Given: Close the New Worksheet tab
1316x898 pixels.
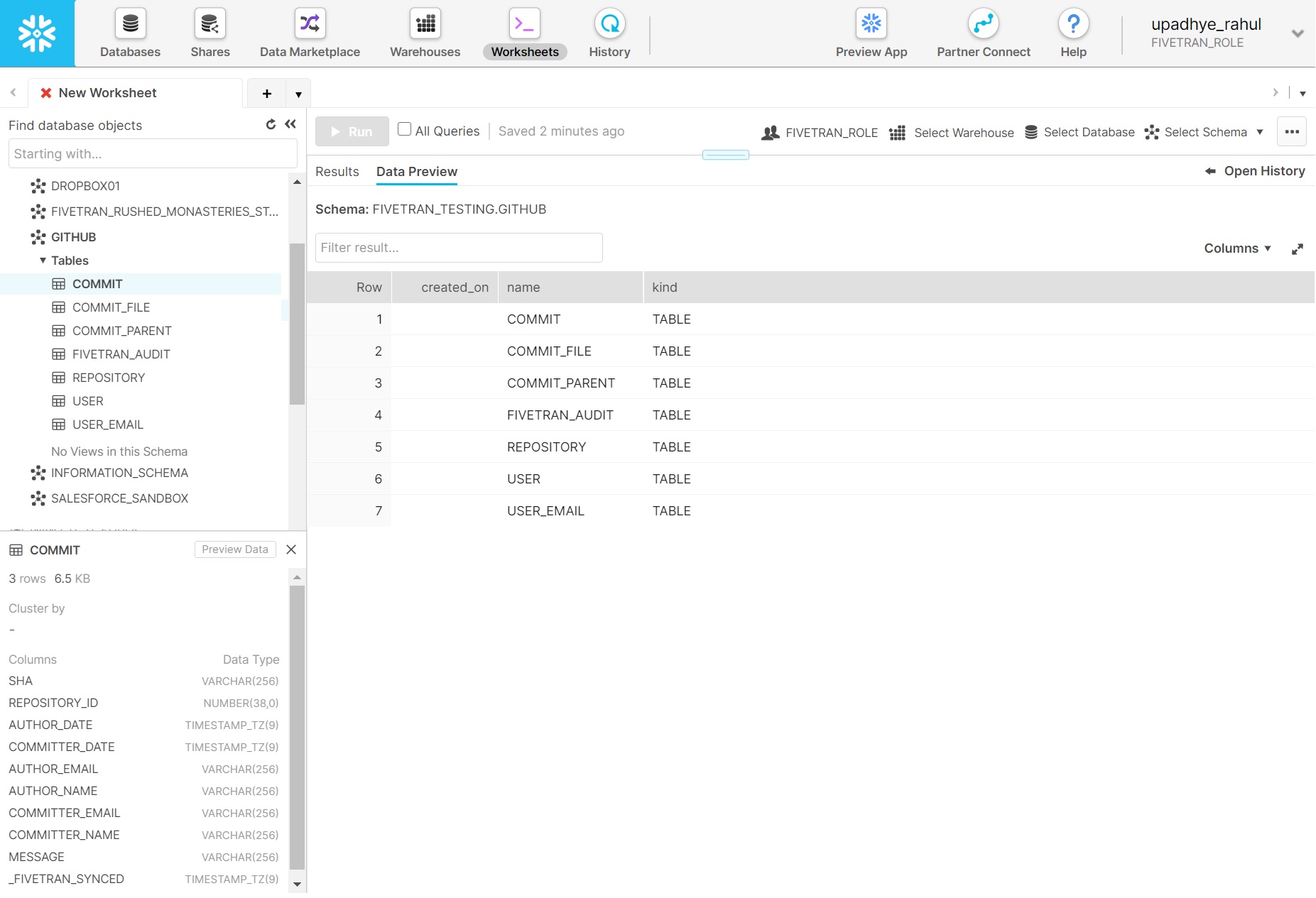Looking at the screenshot, I should click(x=46, y=93).
